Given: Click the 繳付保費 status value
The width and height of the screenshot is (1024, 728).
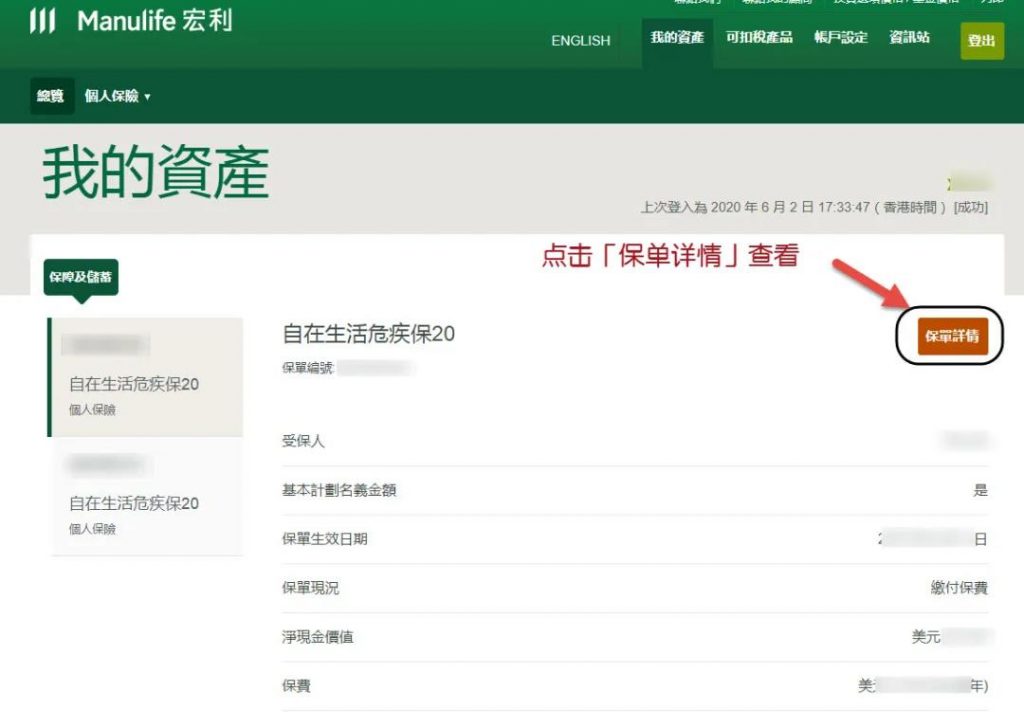Looking at the screenshot, I should (x=959, y=588).
